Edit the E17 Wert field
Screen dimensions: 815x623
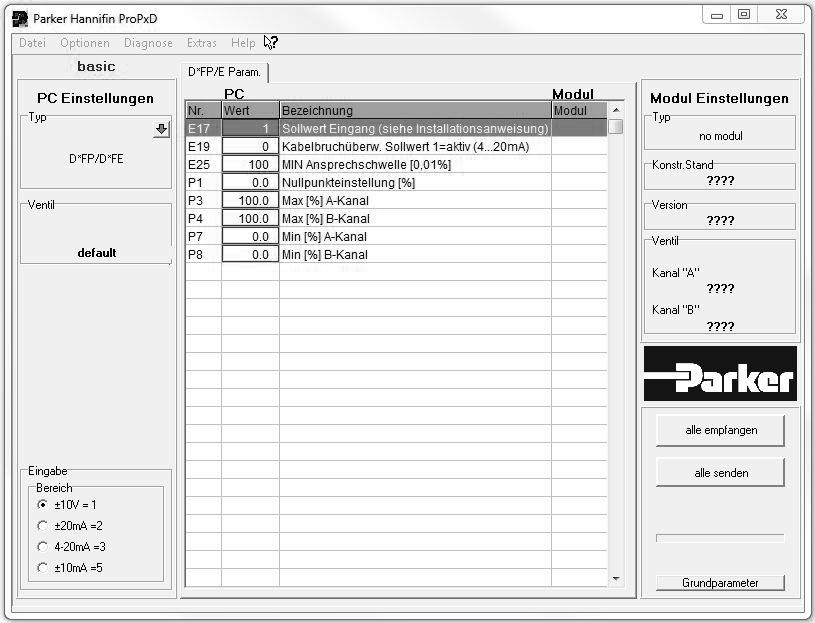[x=251, y=128]
